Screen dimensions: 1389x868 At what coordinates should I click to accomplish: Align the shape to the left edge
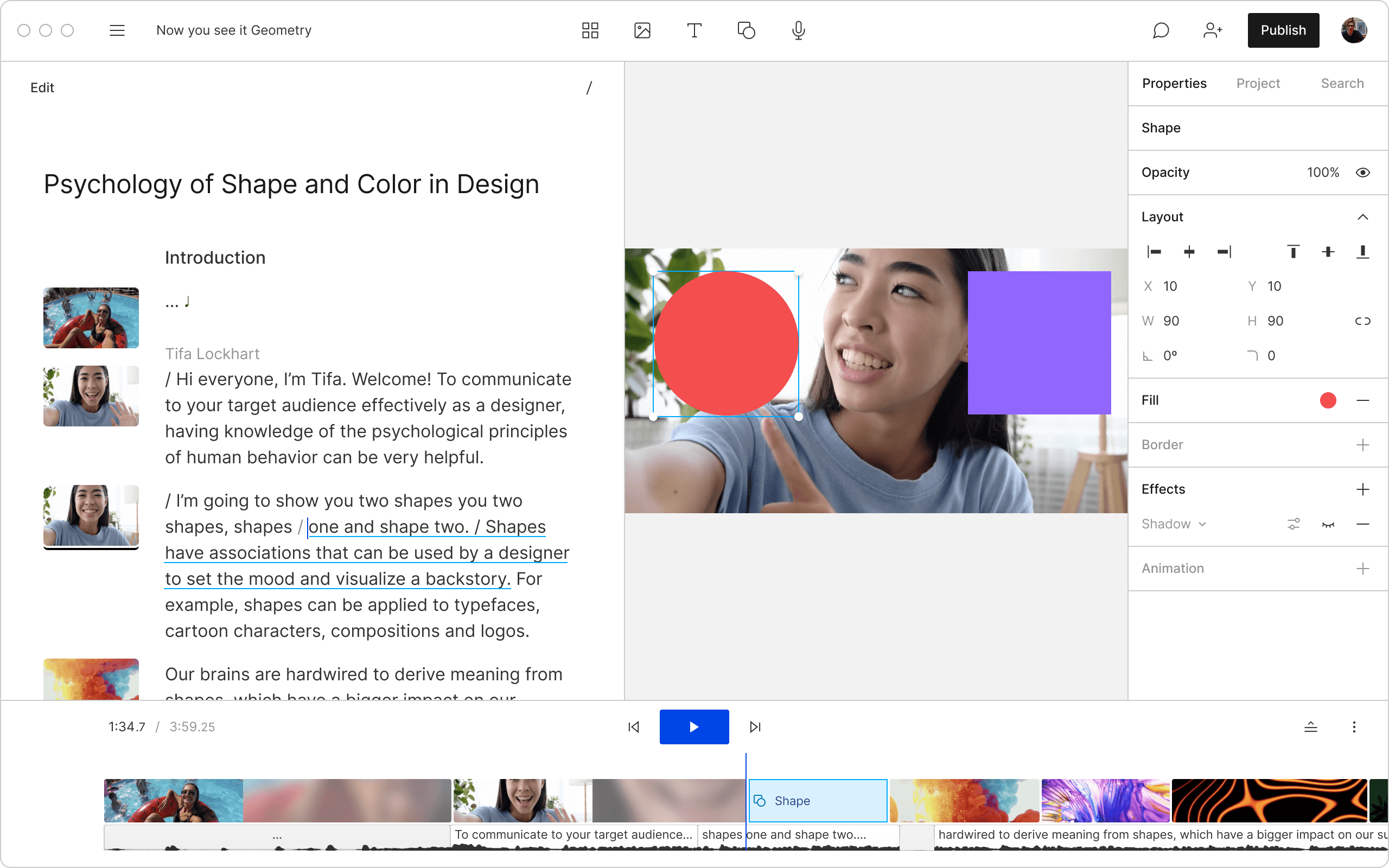[1154, 251]
